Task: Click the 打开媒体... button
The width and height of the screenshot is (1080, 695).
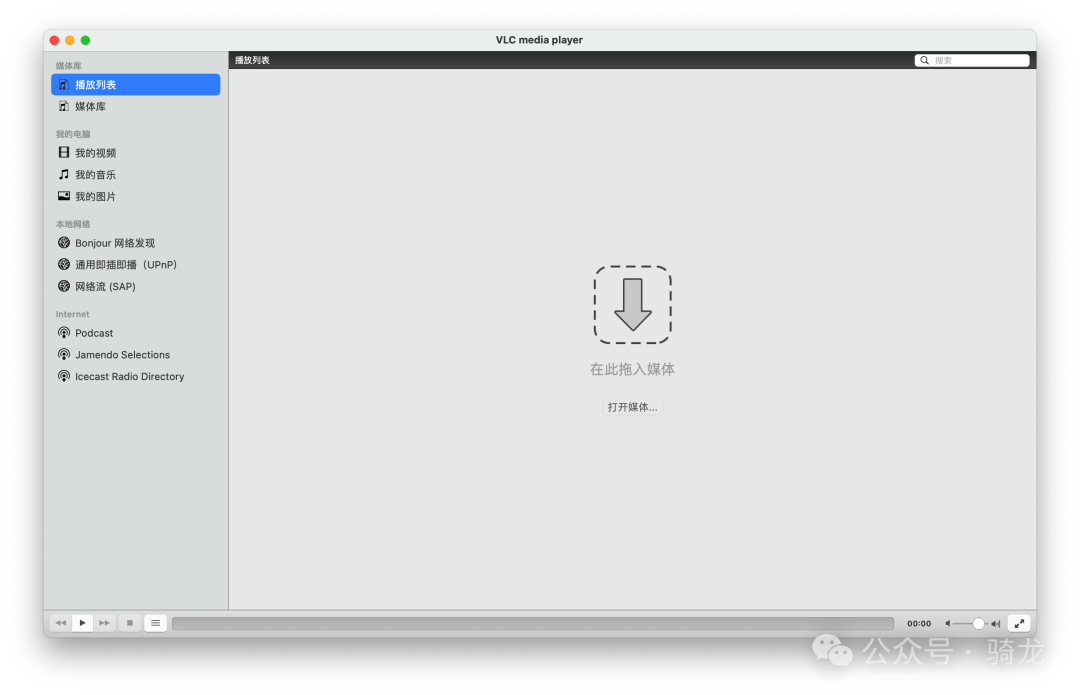Action: coord(632,407)
